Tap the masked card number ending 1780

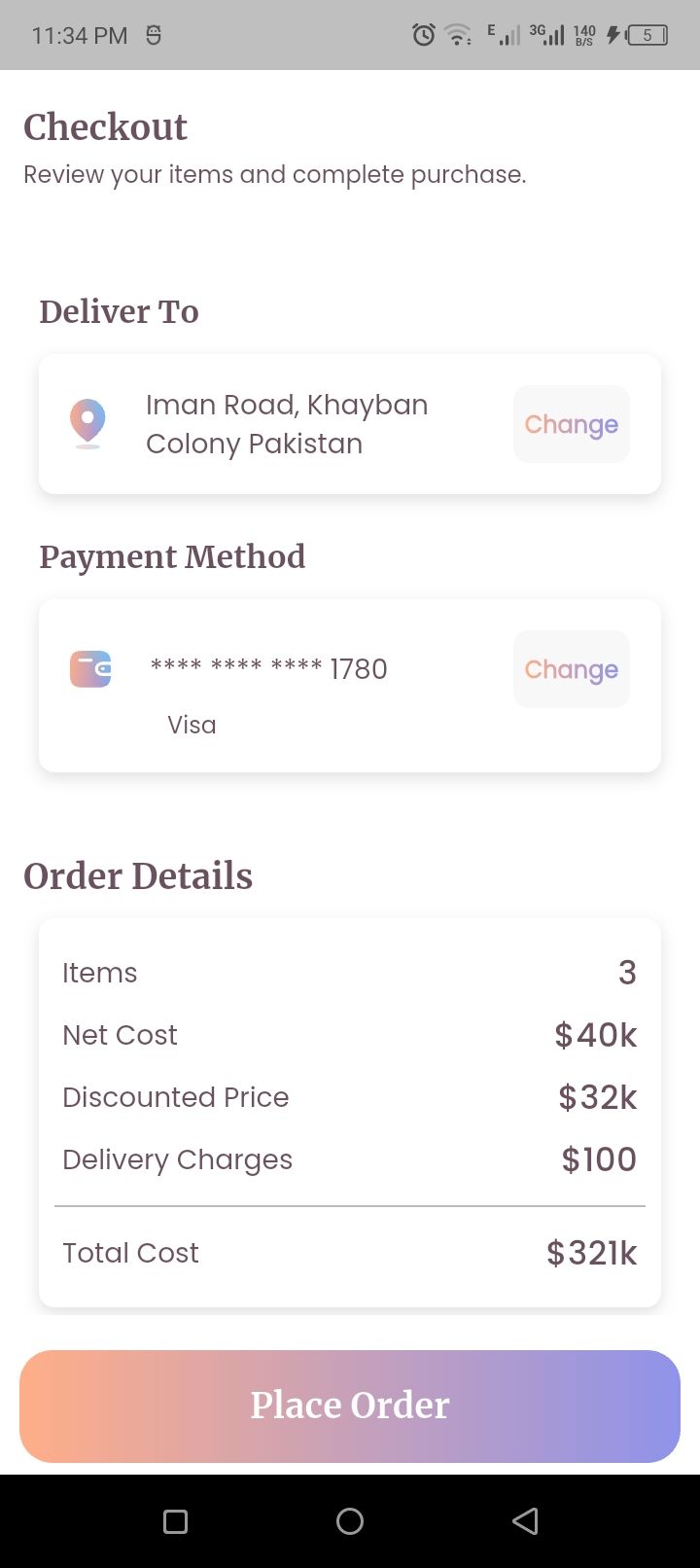(x=268, y=668)
